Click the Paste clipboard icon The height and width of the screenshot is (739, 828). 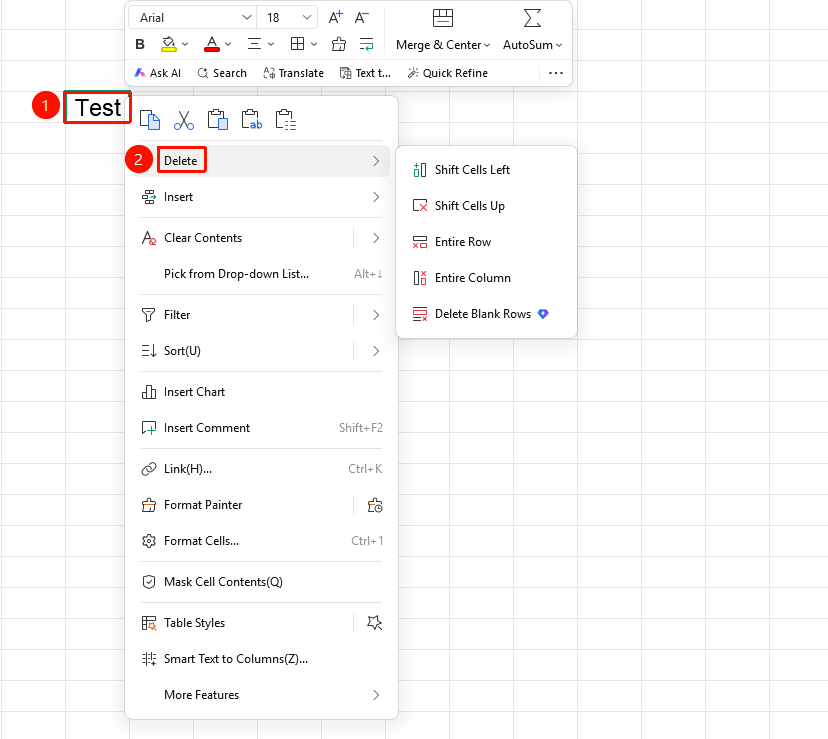218,120
